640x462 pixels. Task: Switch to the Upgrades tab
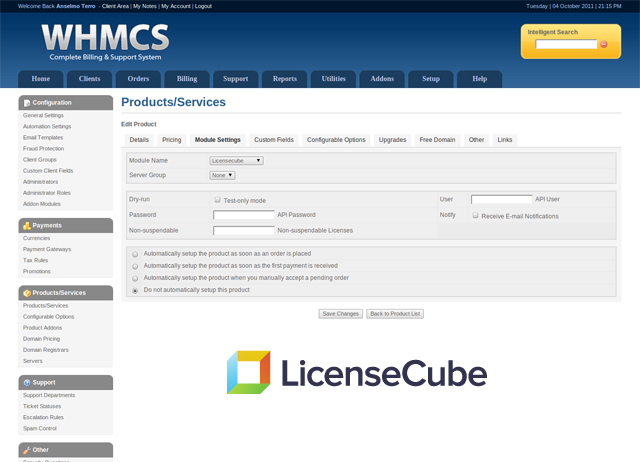pos(393,140)
